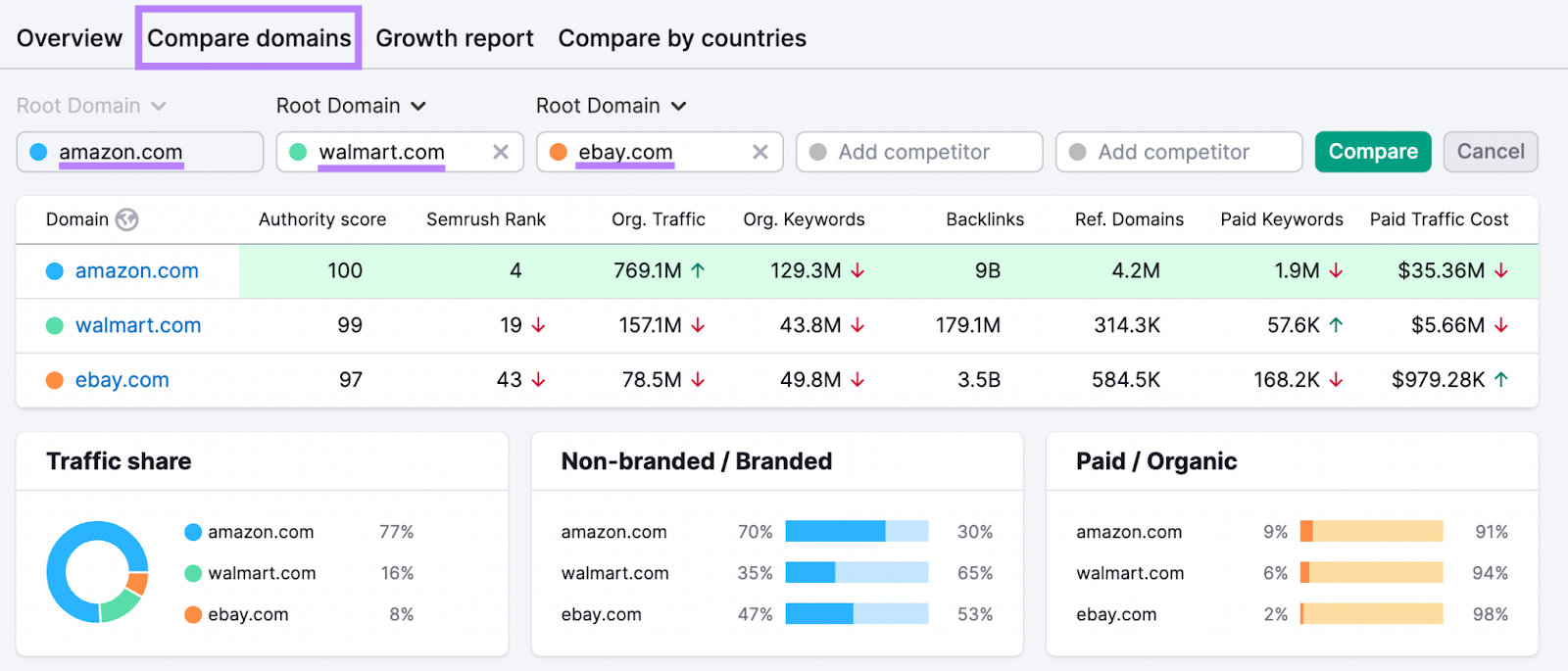Click green up arrow beside 769.1M traffic
1568x671 pixels.
(x=698, y=270)
